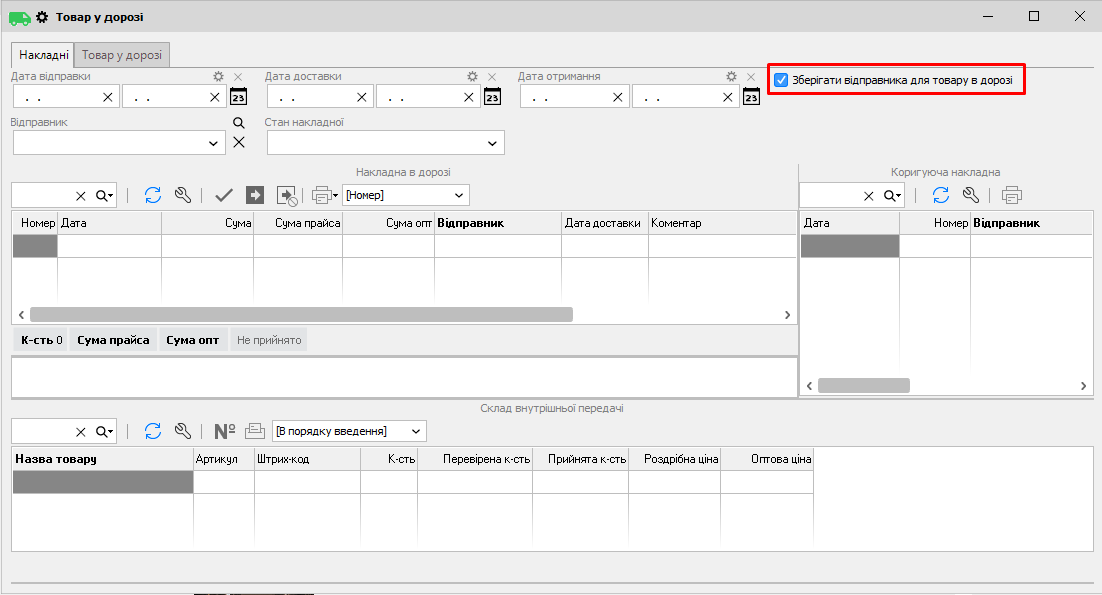Open the Стан накладної combo box
The height and width of the screenshot is (595, 1102).
pyautogui.click(x=492, y=144)
